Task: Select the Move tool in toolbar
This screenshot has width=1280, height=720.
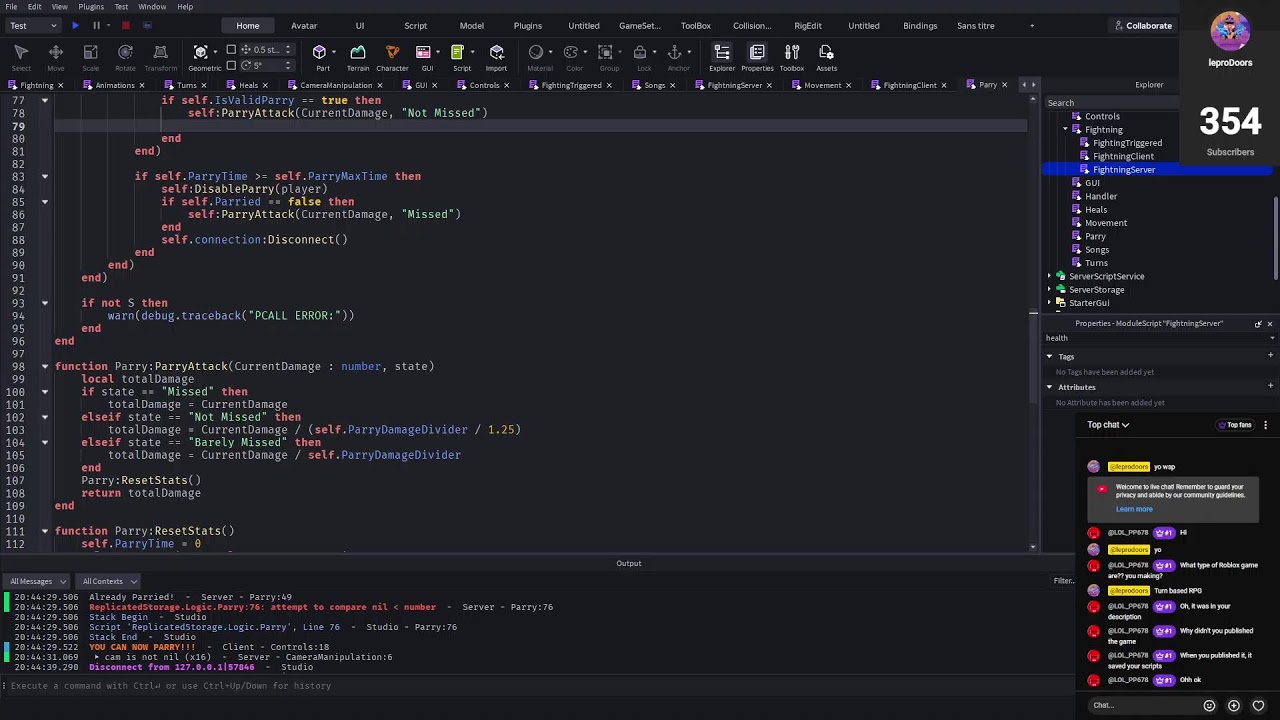Action: tap(56, 56)
